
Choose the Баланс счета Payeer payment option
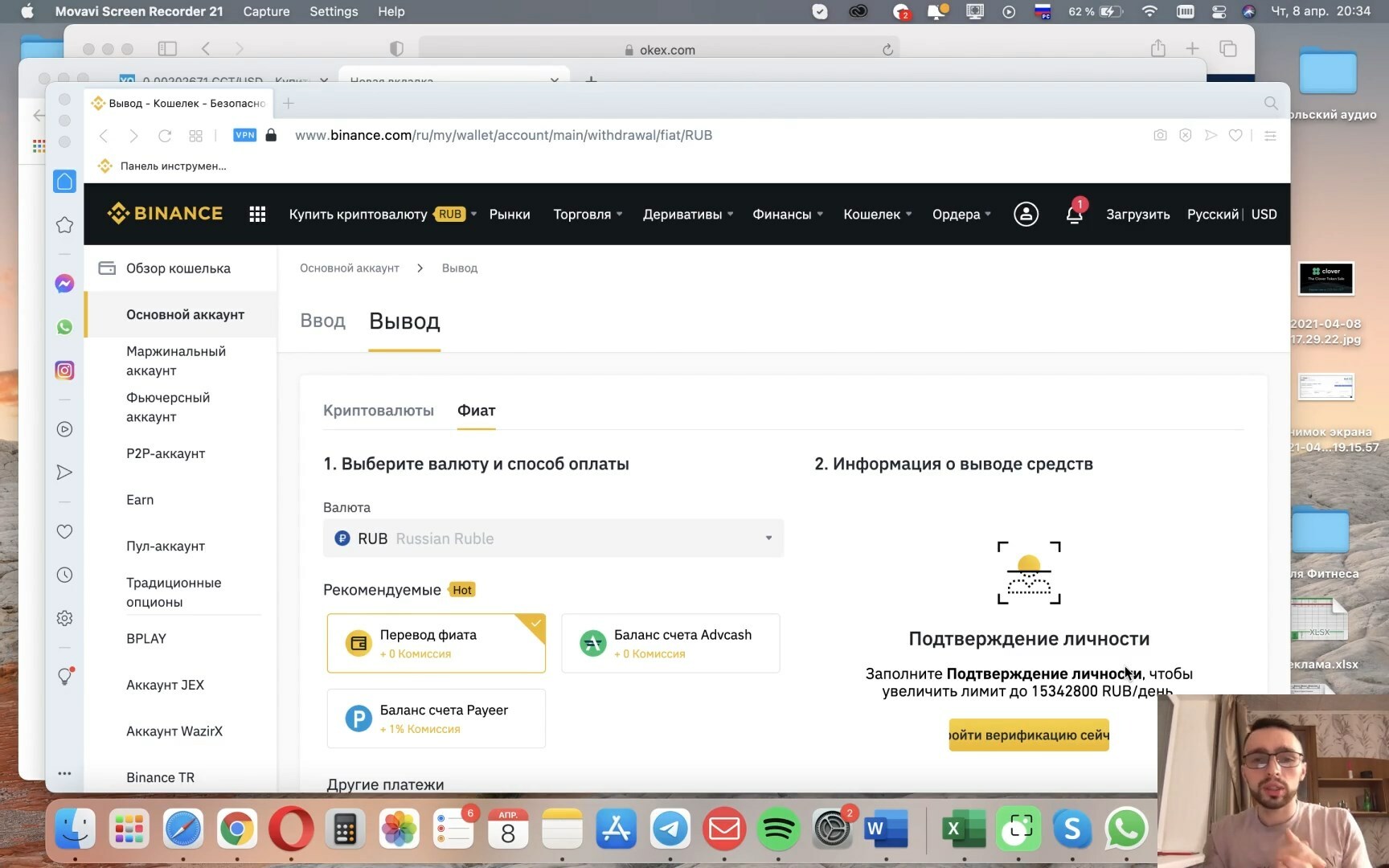click(436, 719)
